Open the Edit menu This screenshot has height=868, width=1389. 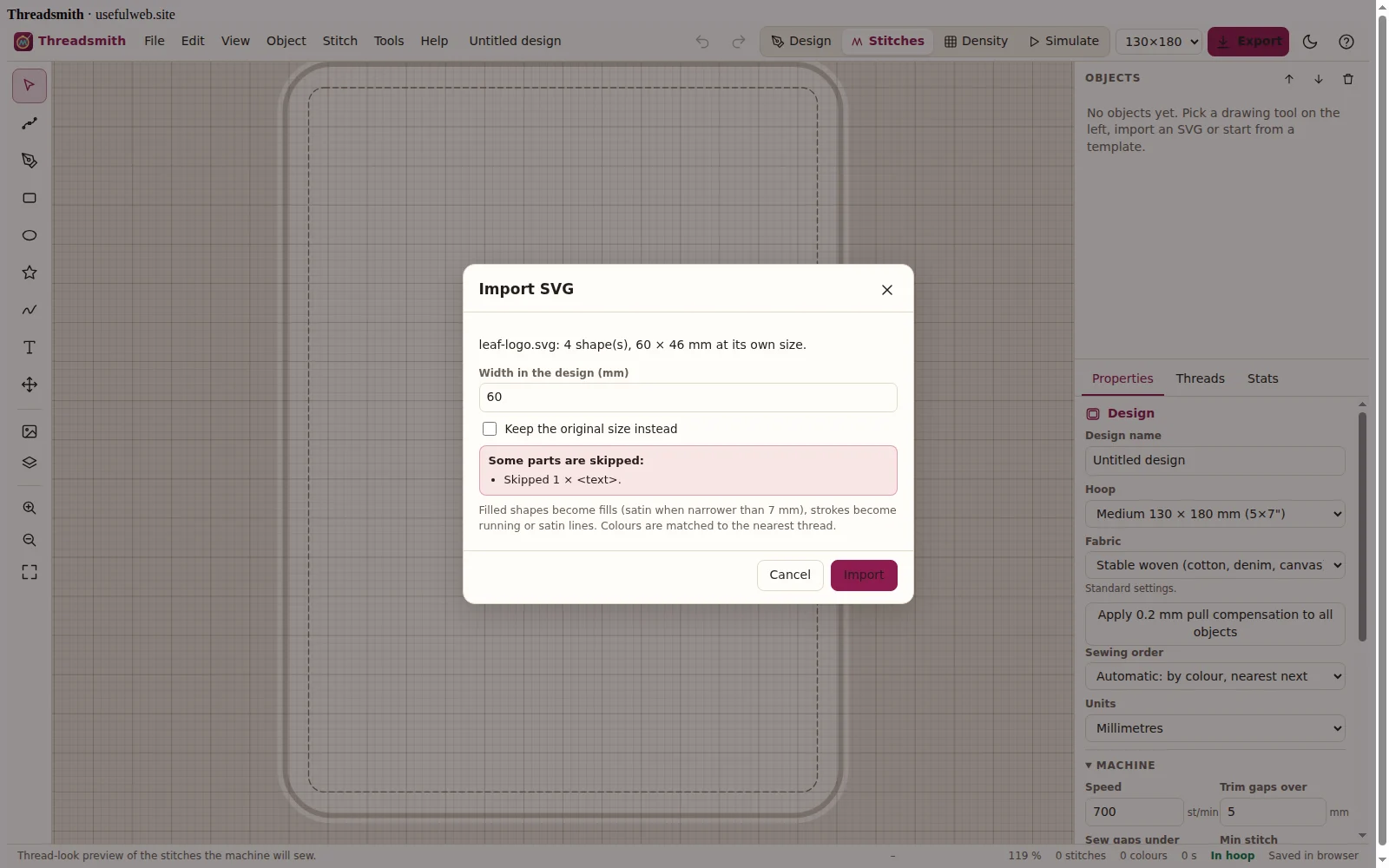(193, 41)
